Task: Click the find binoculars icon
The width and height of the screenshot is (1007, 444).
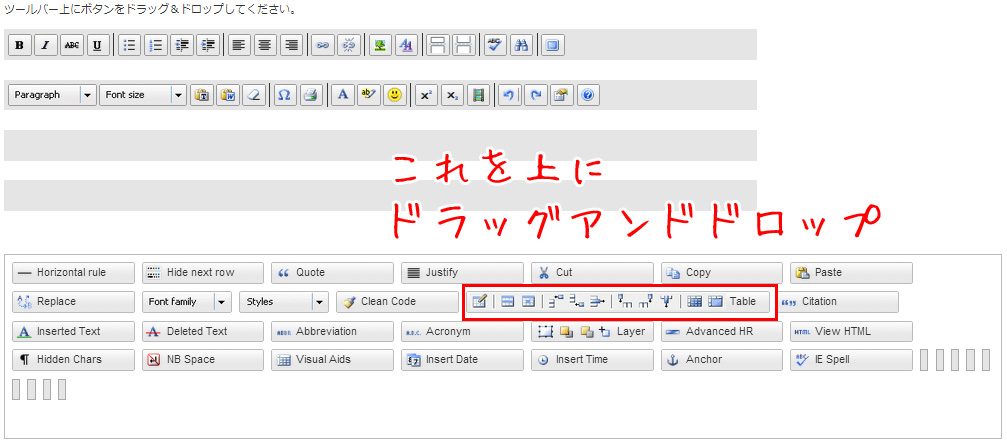Action: click(x=521, y=45)
